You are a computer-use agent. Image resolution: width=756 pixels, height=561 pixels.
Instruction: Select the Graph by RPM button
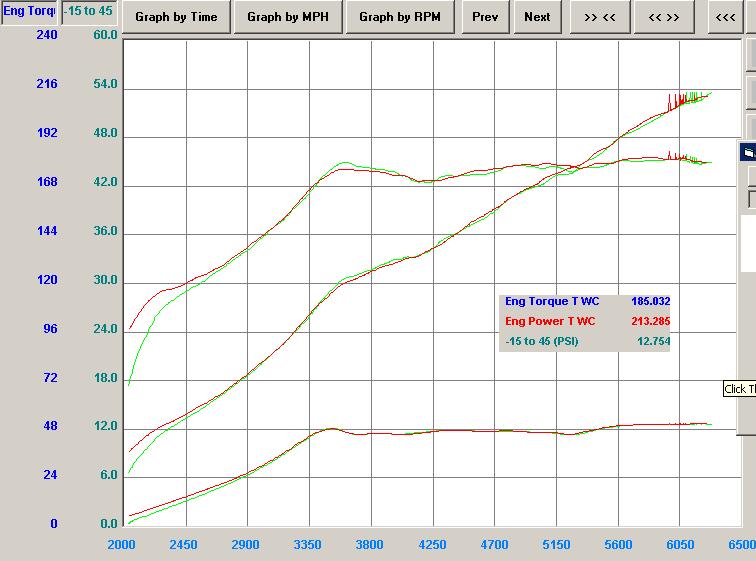tap(400, 17)
